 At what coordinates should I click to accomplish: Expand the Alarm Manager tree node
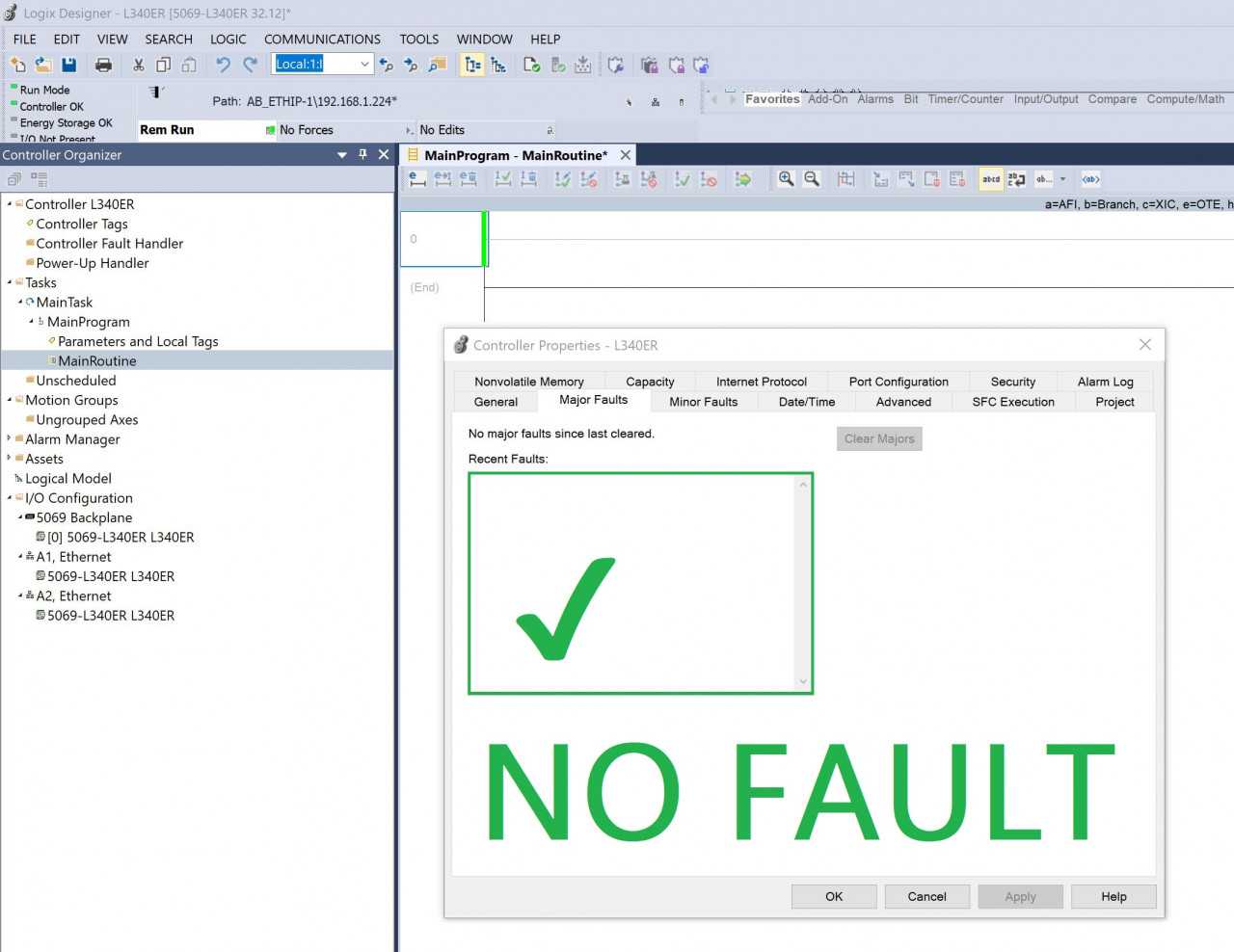pyautogui.click(x=10, y=438)
